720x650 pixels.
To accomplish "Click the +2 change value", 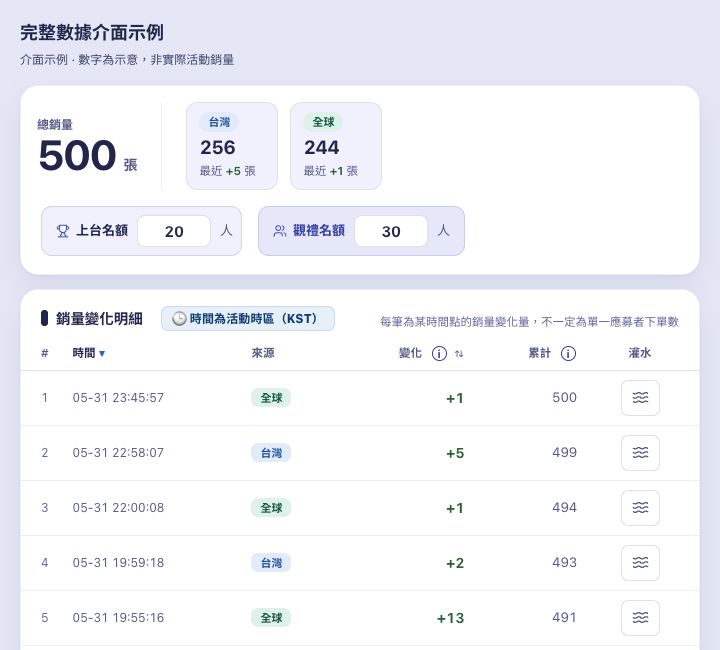I will [455, 563].
